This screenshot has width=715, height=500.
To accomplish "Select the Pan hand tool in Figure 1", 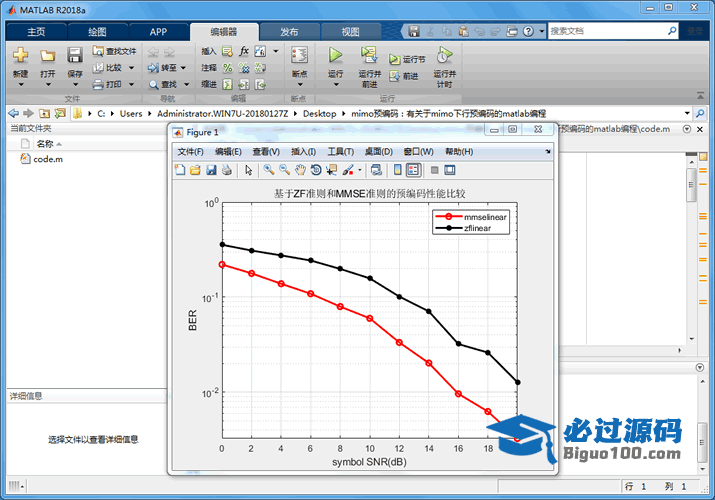I will click(x=300, y=170).
